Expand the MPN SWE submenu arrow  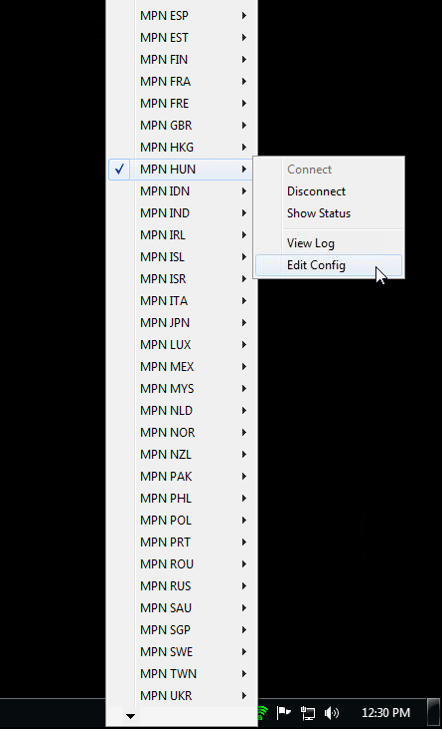click(244, 652)
